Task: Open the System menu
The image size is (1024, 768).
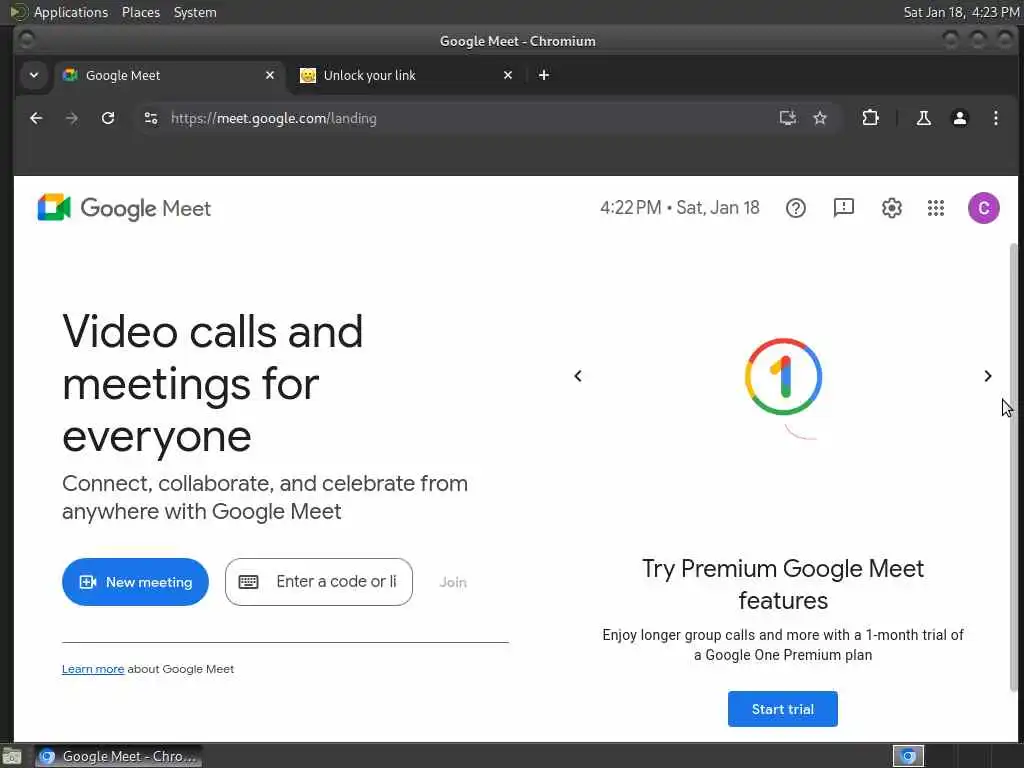Action: pos(195,12)
